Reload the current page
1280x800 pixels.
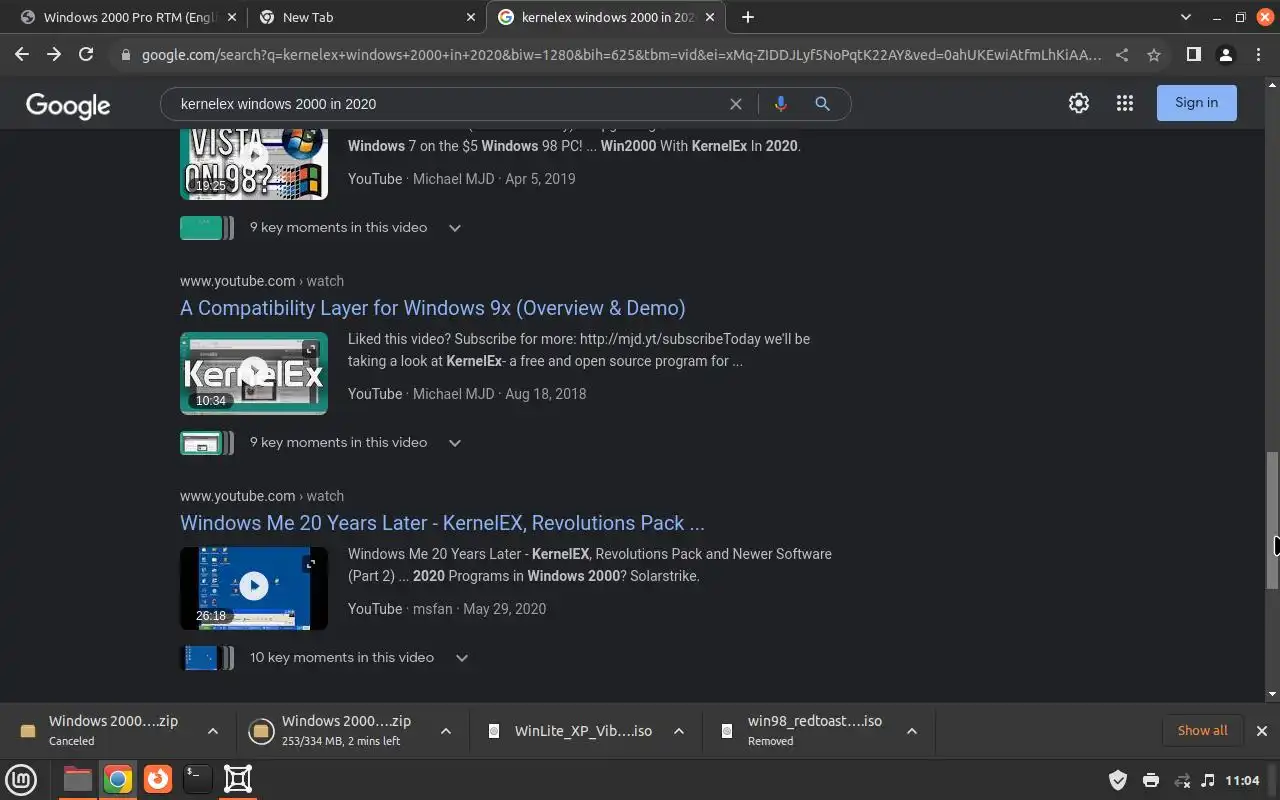pos(86,55)
